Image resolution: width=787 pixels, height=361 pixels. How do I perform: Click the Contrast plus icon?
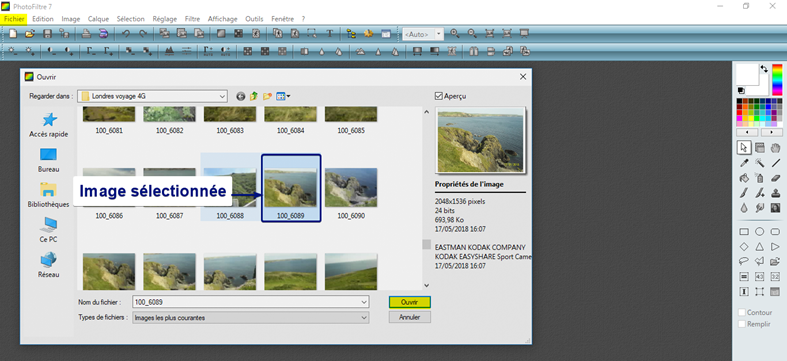[x=69, y=51]
